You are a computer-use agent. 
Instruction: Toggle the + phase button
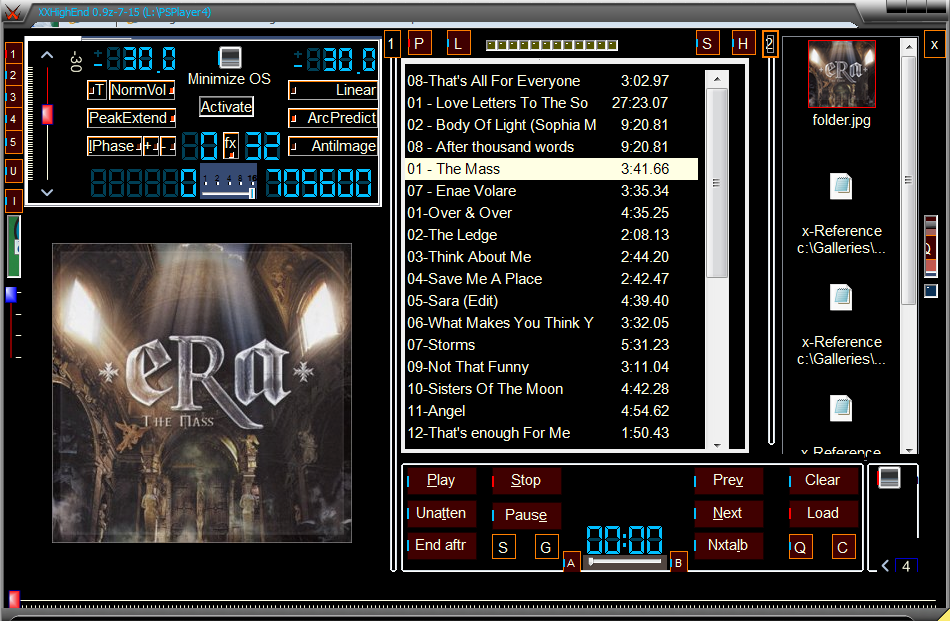pos(151,146)
